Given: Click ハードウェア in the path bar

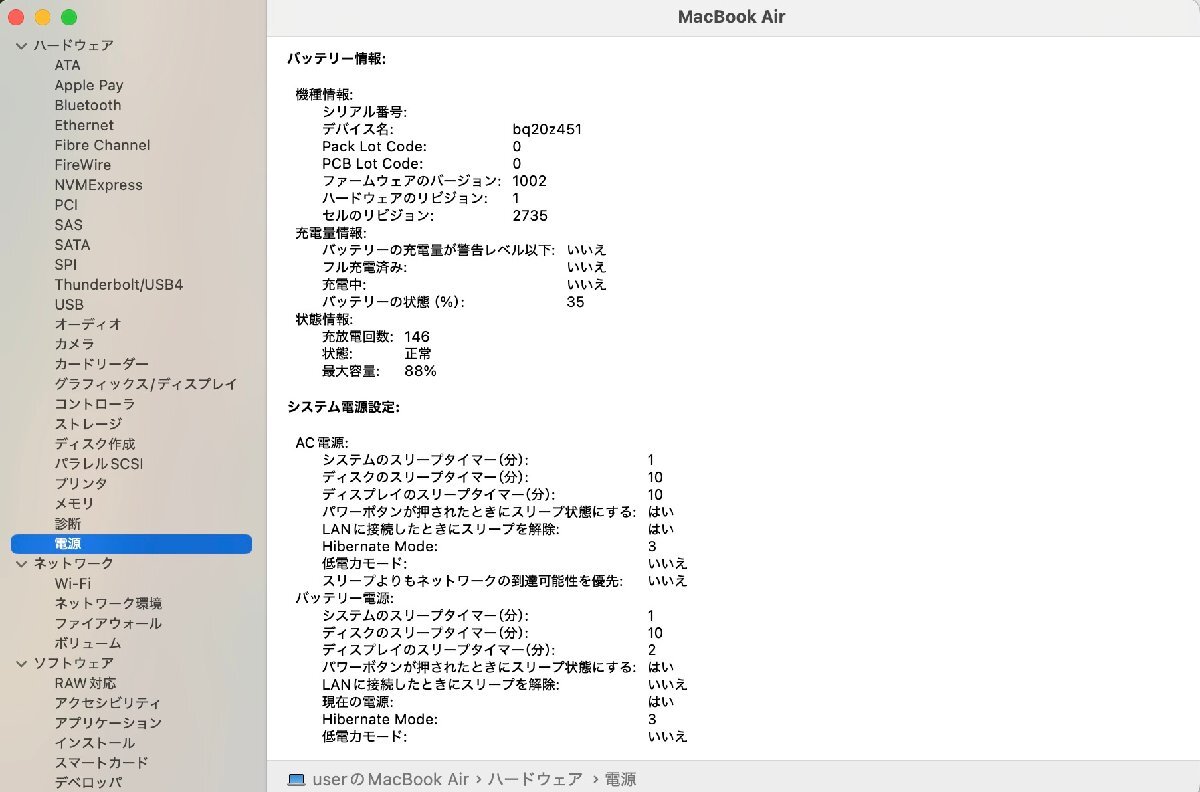Looking at the screenshot, I should click(x=535, y=779).
